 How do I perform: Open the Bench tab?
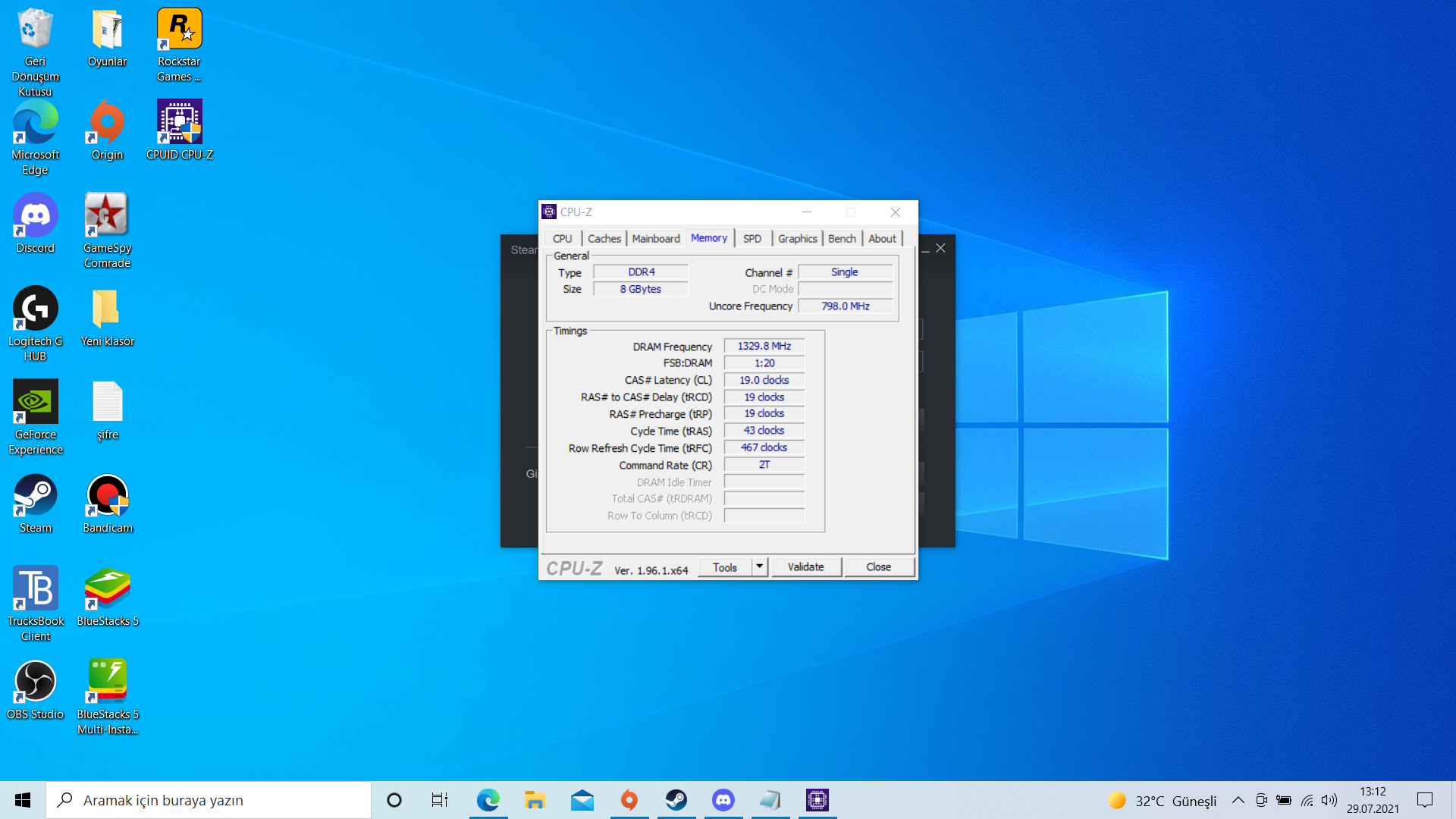(x=842, y=239)
